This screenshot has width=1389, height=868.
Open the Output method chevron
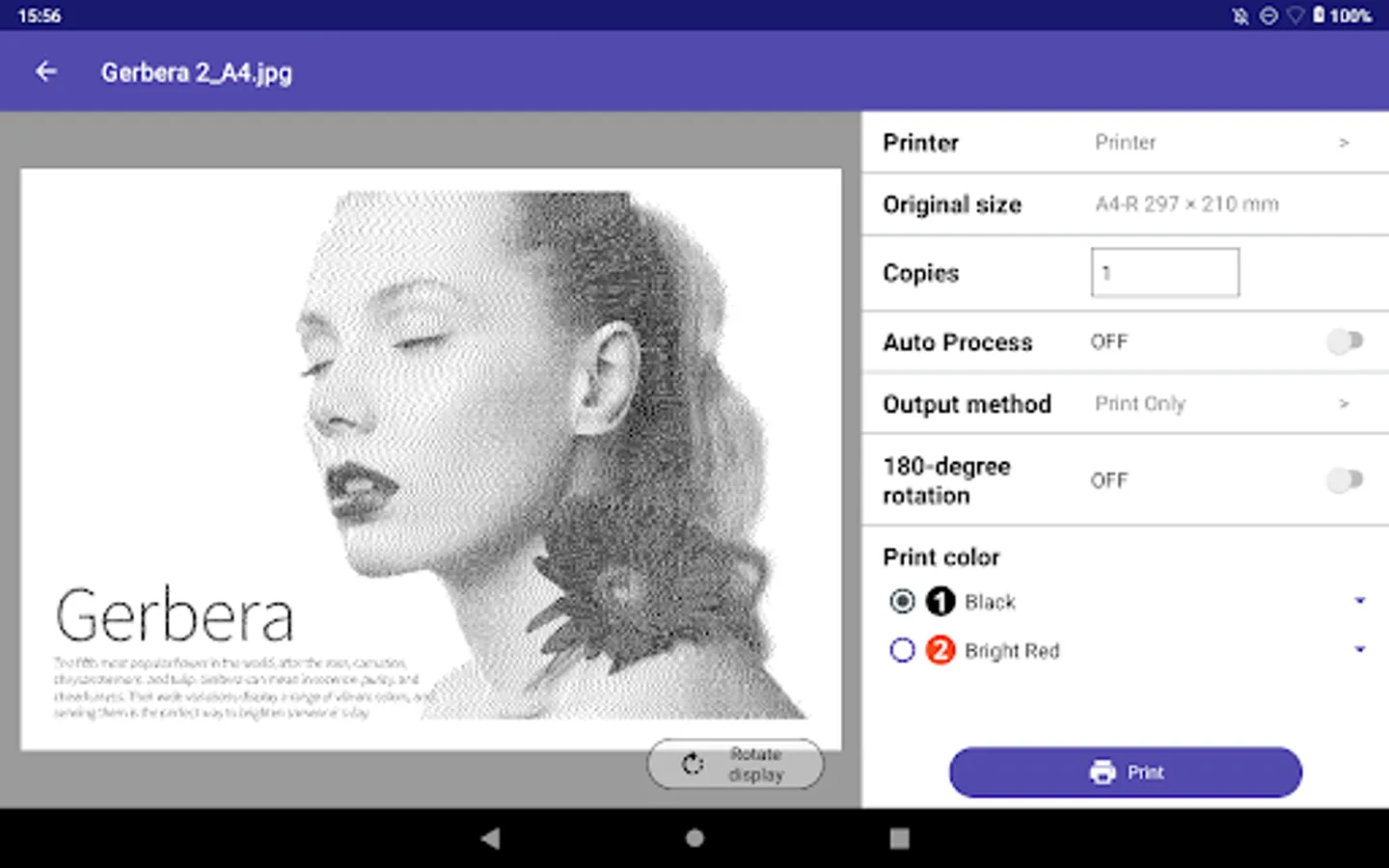pos(1344,403)
